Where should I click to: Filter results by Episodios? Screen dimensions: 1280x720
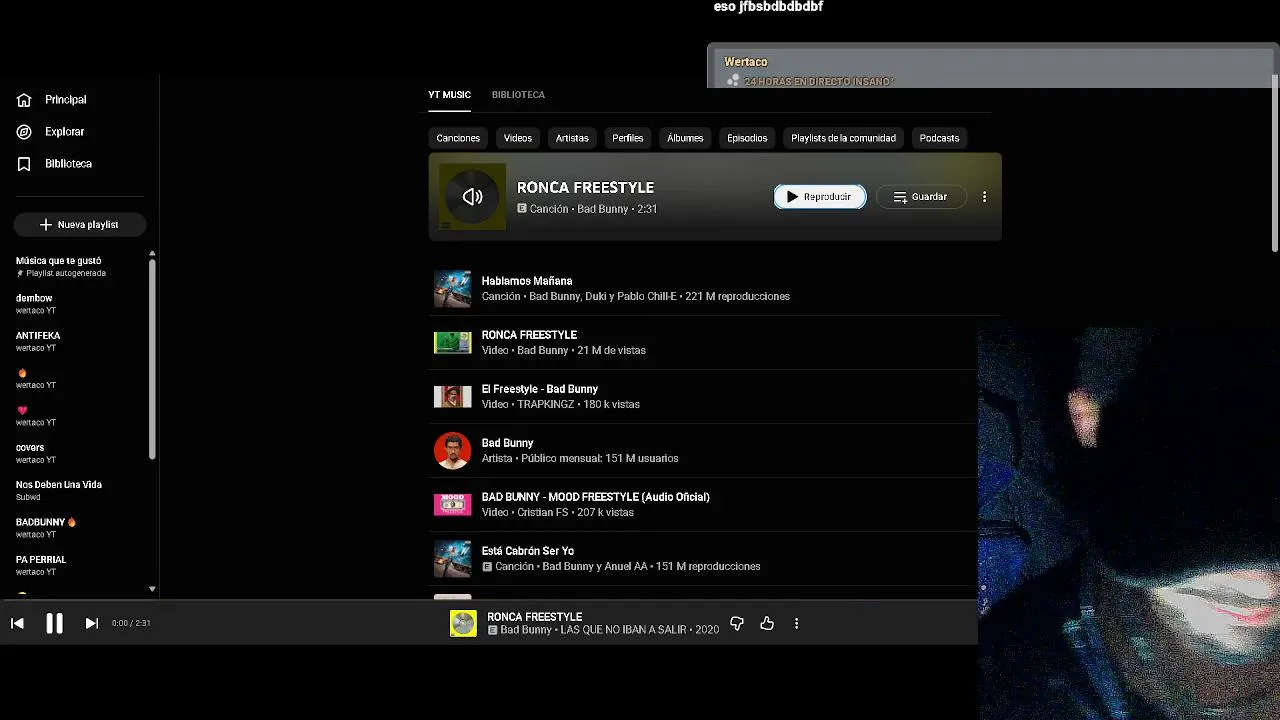coord(747,138)
